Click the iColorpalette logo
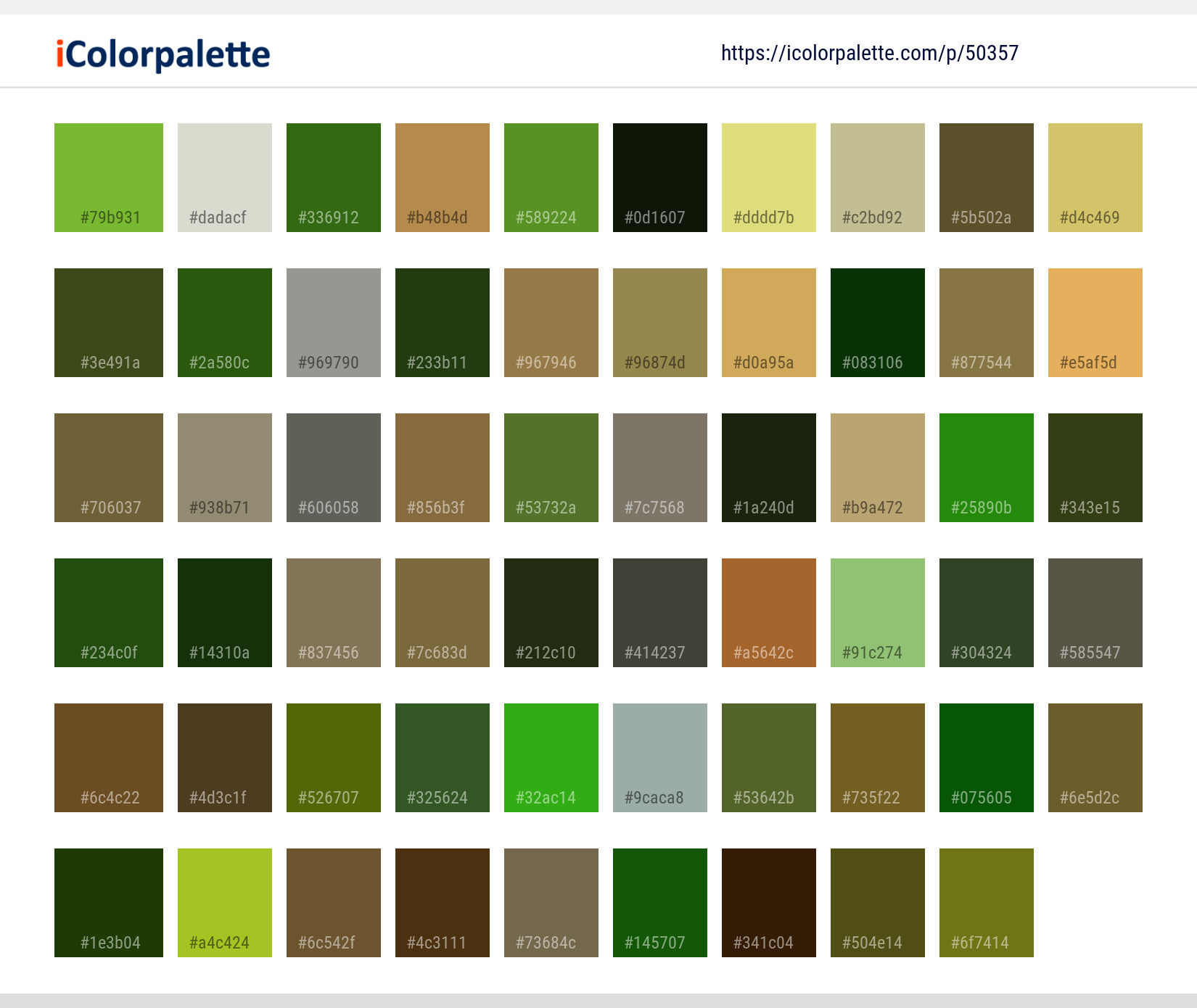The width and height of the screenshot is (1197, 1008). click(161, 53)
